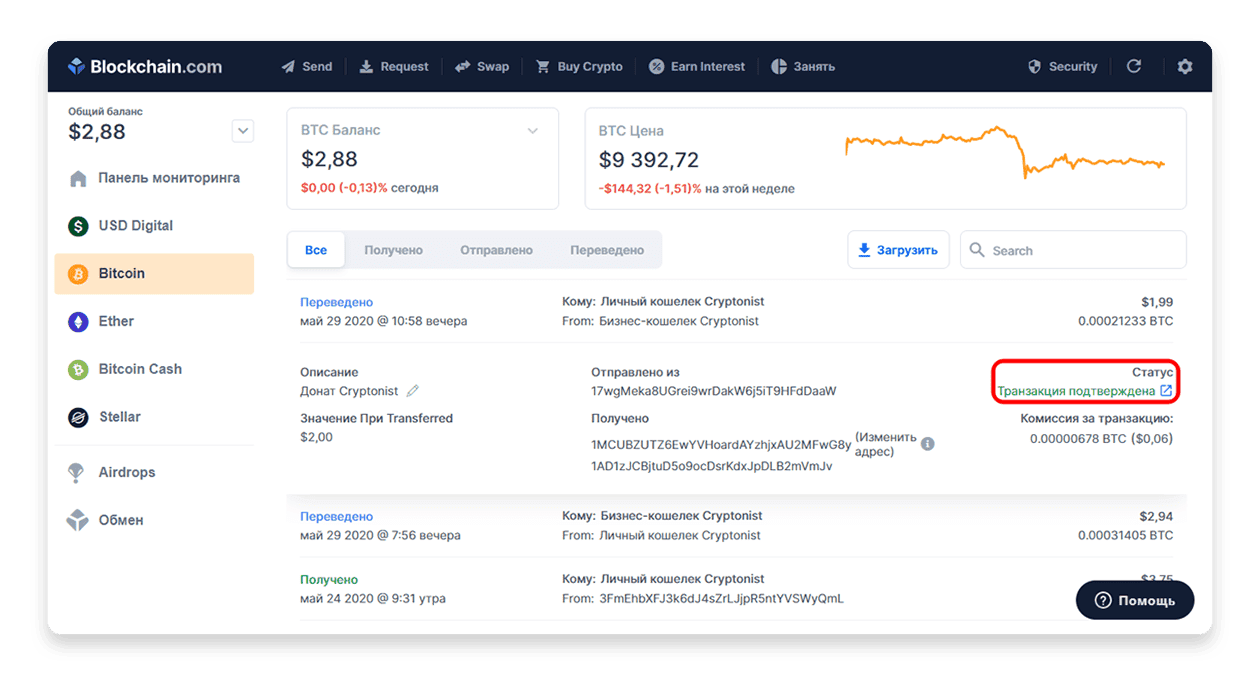Viewport: 1260px width, 675px height.
Task: Click the Обмен exchange icon
Action: (x=77, y=520)
